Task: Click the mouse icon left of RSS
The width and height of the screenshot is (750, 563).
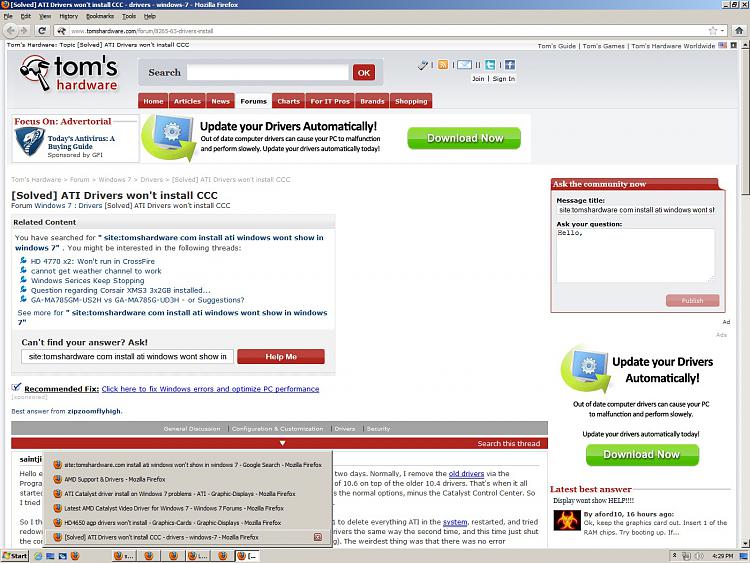Action: pyautogui.click(x=422, y=65)
